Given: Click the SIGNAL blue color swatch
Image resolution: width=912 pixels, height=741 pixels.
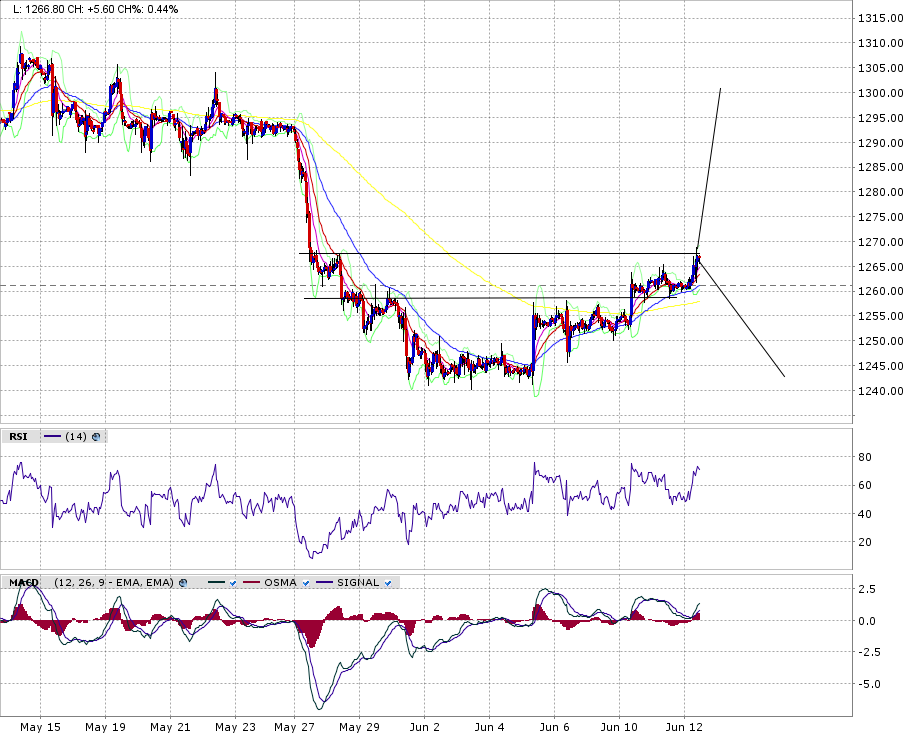Looking at the screenshot, I should 325,582.
